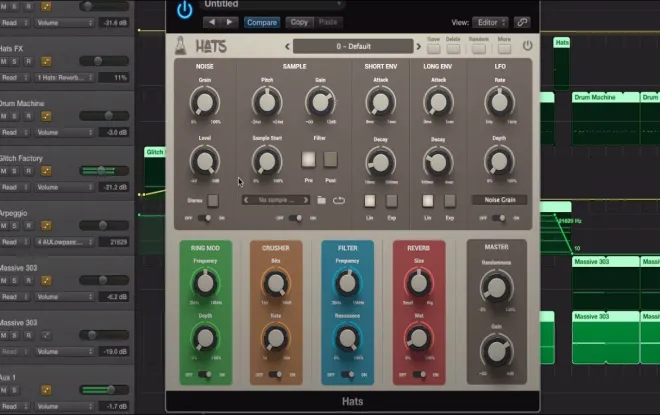Screen dimensions: 660x415
Task: Open Arpeggio '4 AULowpass' parameter dropdown
Action: (x=64, y=242)
